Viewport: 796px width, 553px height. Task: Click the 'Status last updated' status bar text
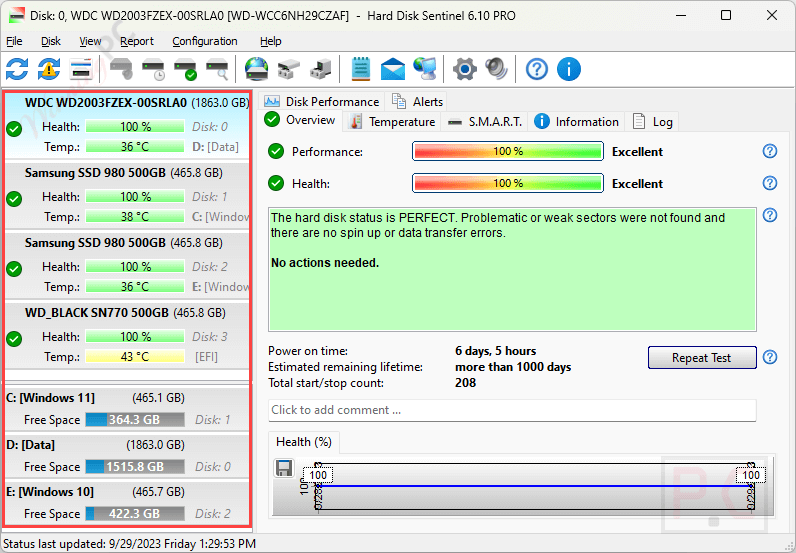129,544
